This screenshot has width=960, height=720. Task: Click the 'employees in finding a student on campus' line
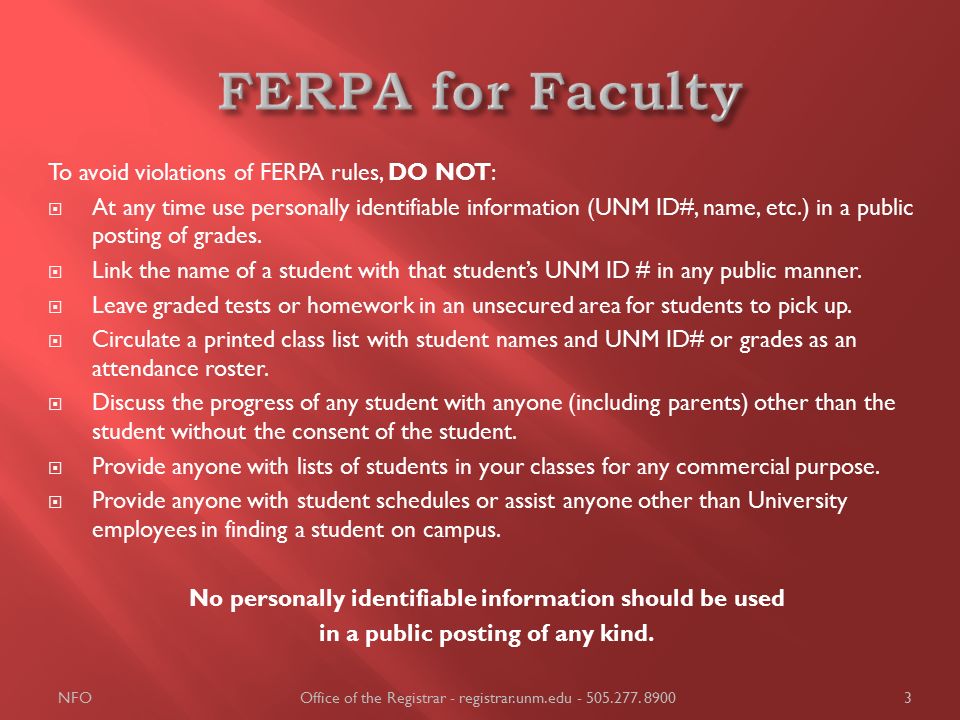(x=296, y=530)
